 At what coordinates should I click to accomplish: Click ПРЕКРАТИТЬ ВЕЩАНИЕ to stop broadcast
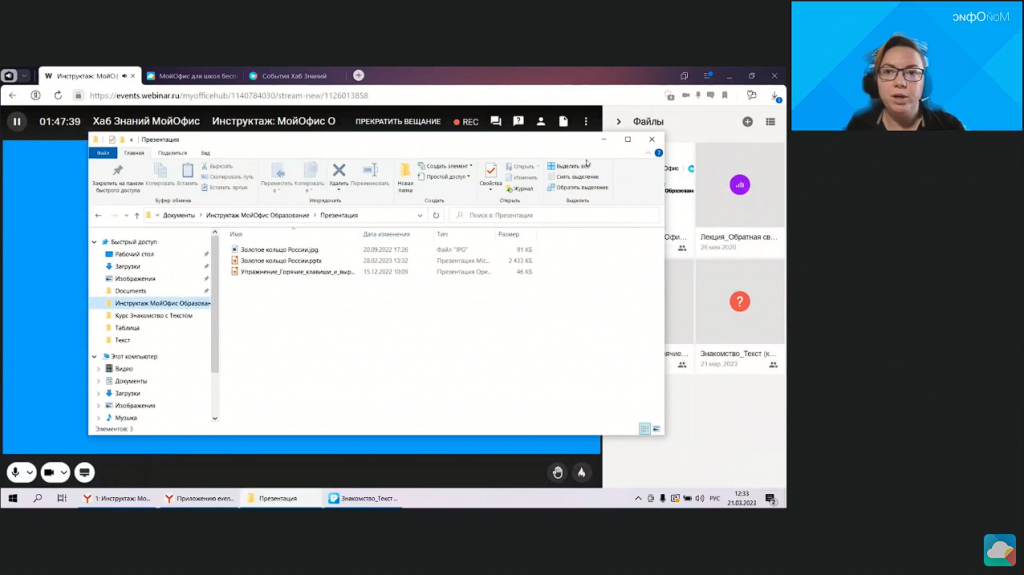click(398, 122)
